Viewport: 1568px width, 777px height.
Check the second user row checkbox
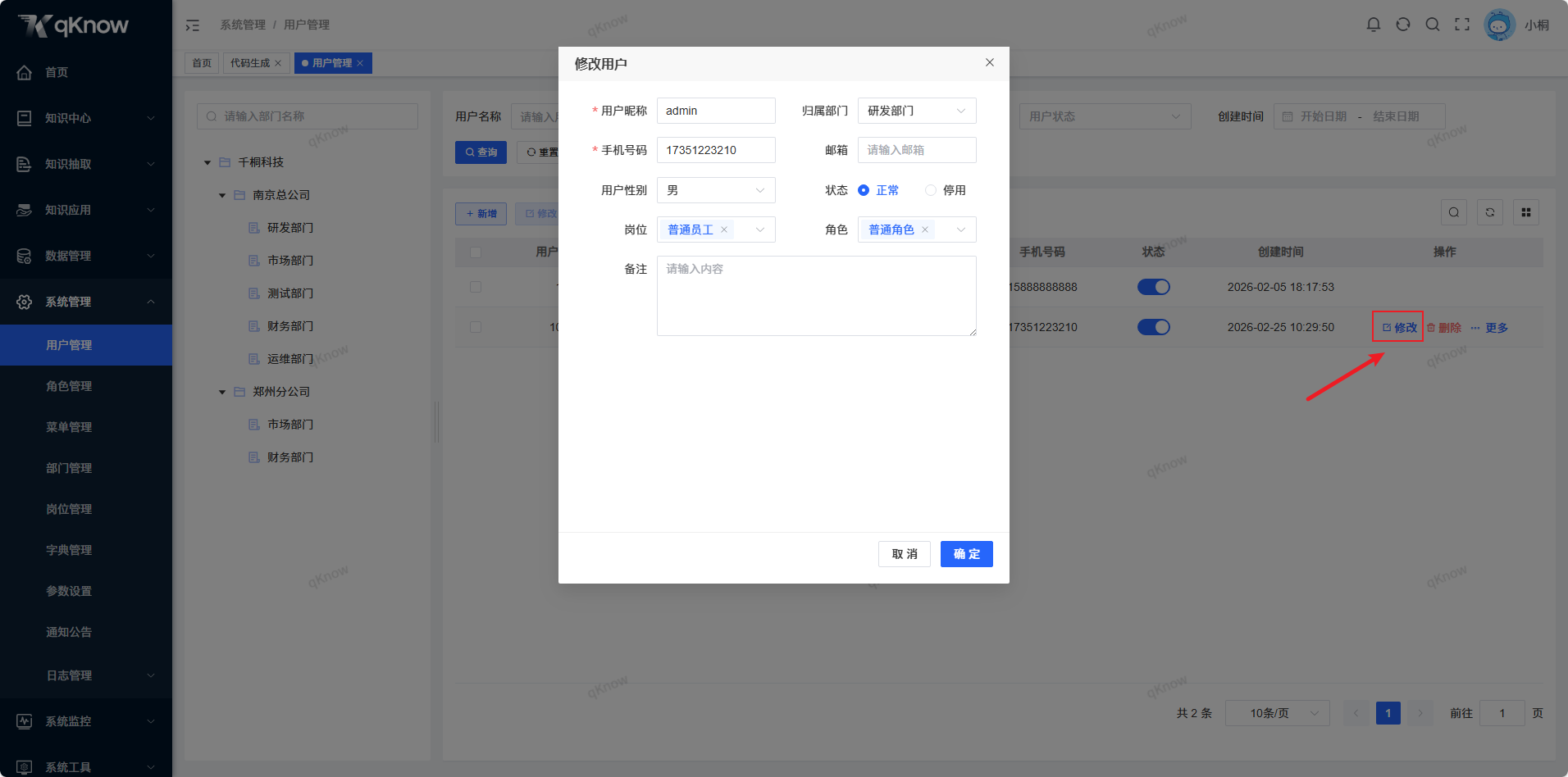tap(476, 327)
